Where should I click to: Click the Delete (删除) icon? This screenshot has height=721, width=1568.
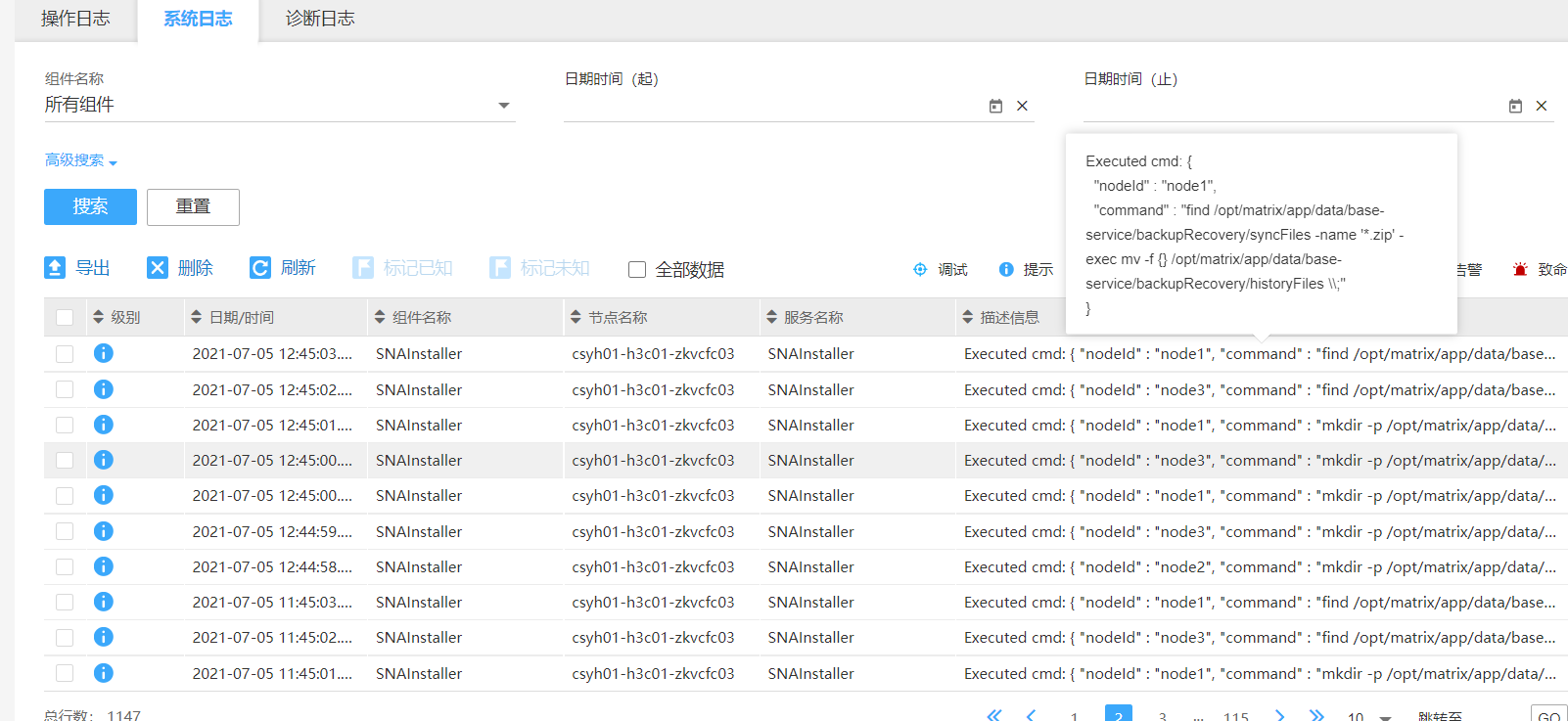click(158, 268)
